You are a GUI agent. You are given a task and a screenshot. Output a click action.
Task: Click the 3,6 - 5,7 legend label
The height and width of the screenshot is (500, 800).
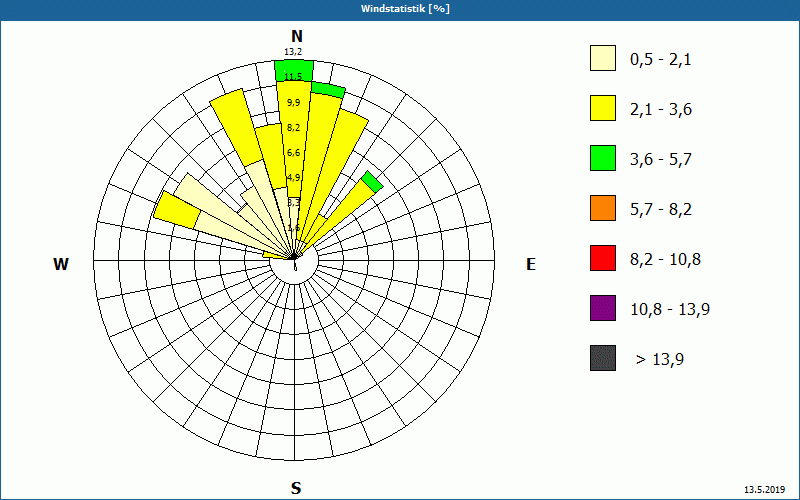661,160
